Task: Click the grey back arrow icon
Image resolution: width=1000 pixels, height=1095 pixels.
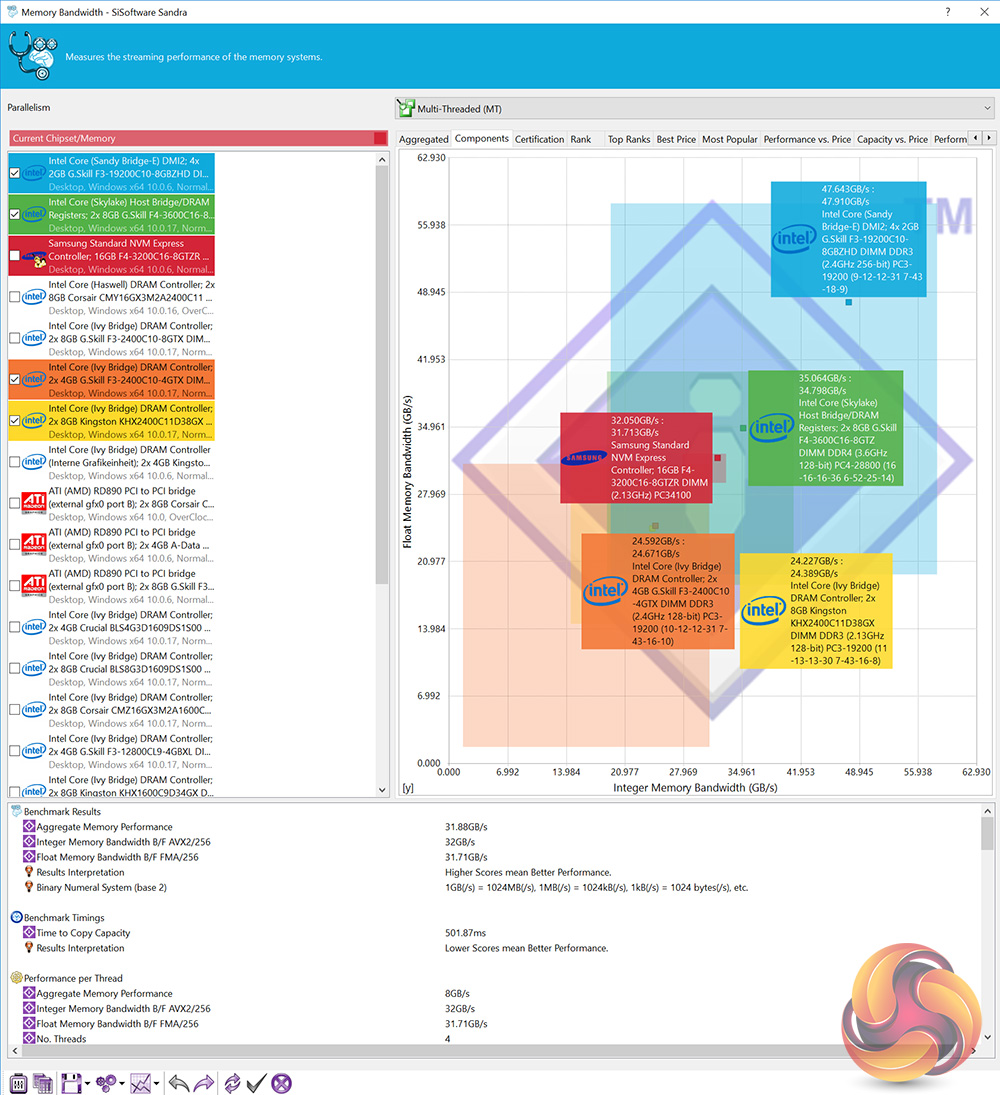Action: [x=179, y=1083]
